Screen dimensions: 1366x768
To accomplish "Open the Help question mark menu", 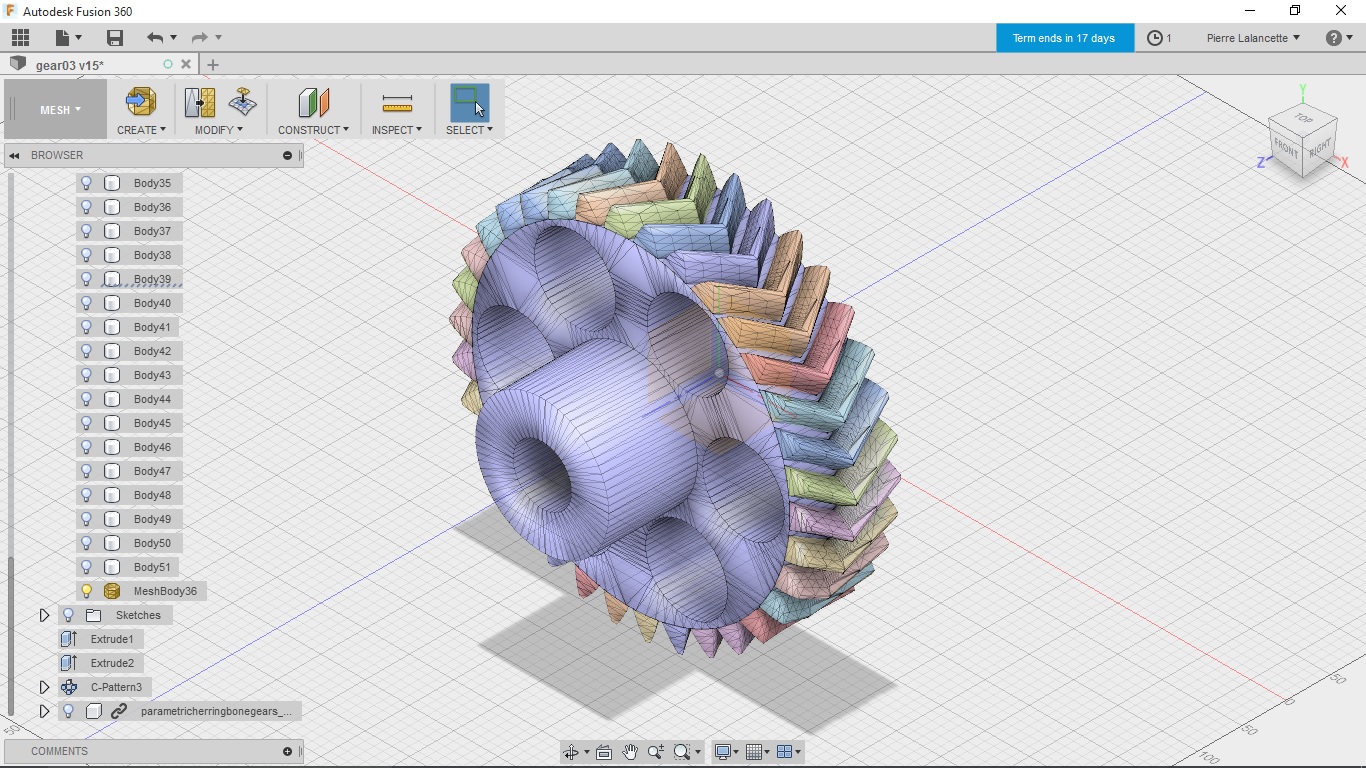I will [x=1334, y=38].
